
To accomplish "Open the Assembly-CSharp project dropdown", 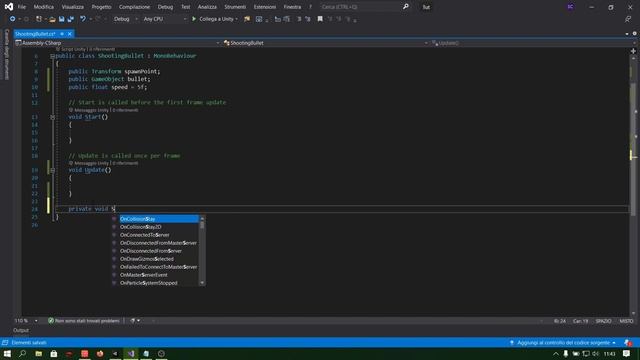I will pyautogui.click(x=118, y=43).
